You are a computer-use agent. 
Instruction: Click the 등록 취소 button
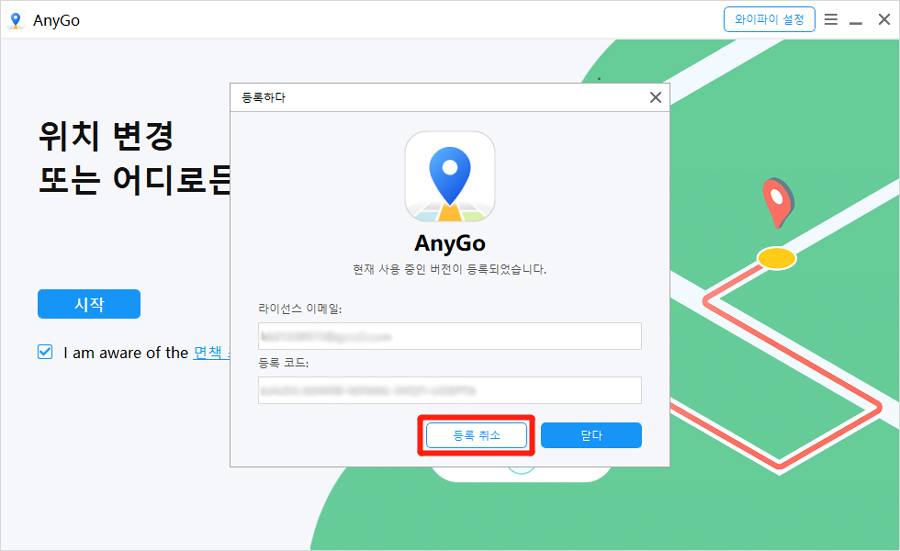coord(476,435)
